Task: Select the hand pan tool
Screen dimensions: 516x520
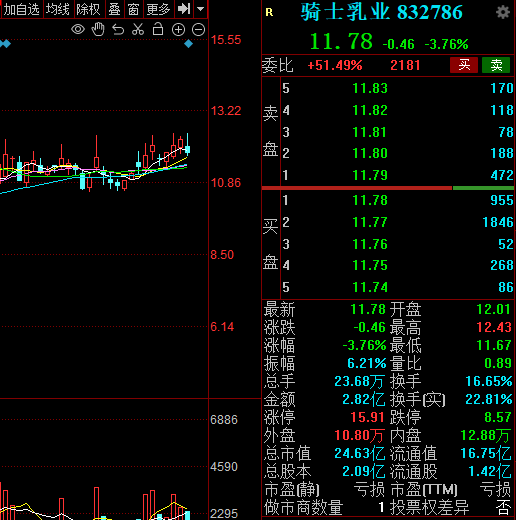Action: coord(98,29)
